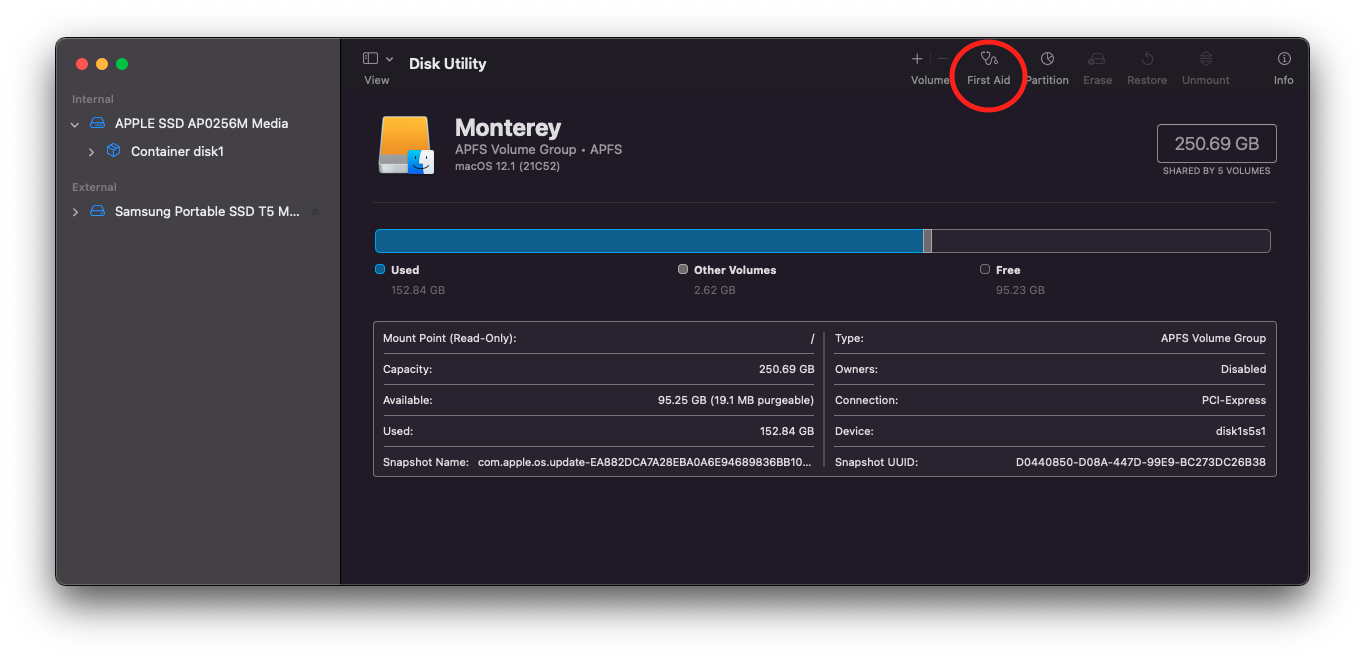This screenshot has width=1365, height=659.
Task: Expand the Container disk1 entry
Action: click(91, 152)
